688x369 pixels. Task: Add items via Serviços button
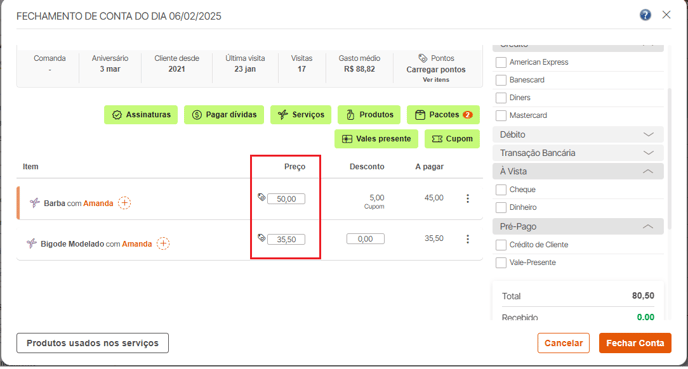[x=301, y=115]
